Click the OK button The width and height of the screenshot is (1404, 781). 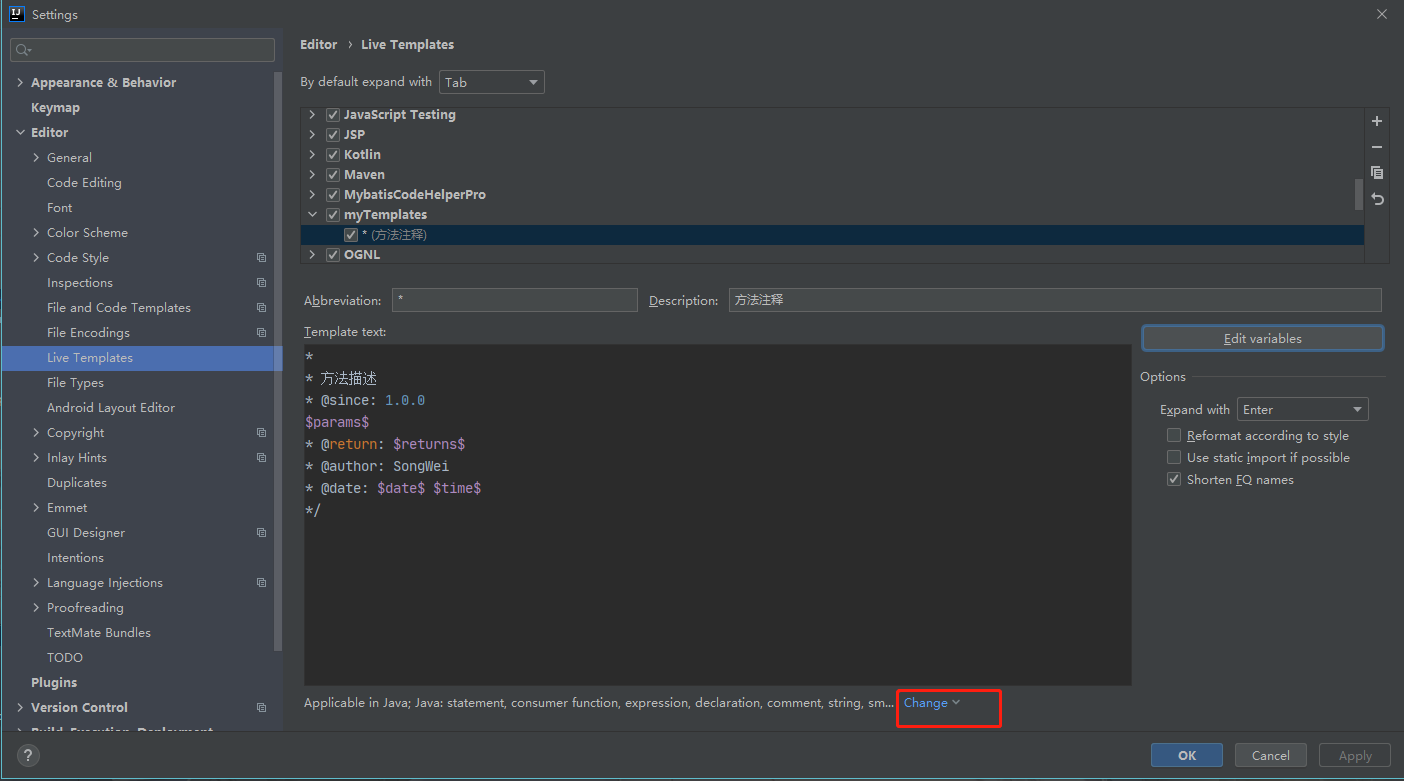tap(1187, 755)
